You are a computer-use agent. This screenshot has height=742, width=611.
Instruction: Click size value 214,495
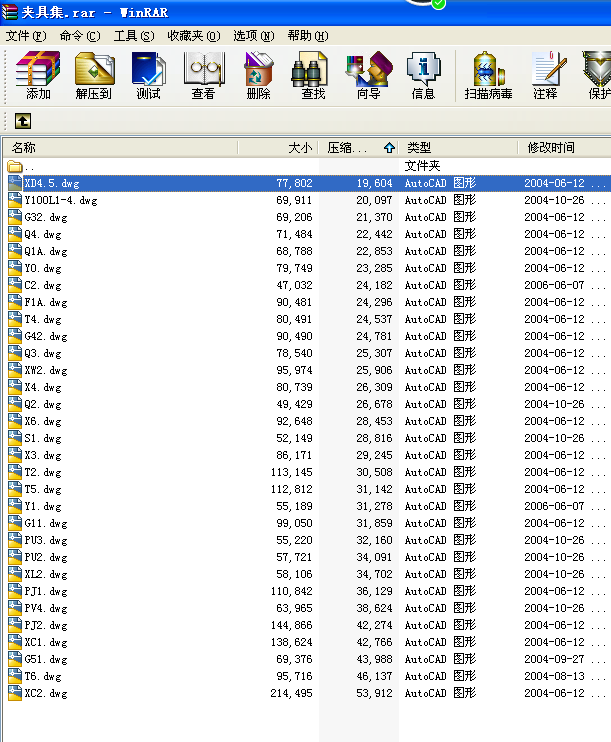(292, 693)
